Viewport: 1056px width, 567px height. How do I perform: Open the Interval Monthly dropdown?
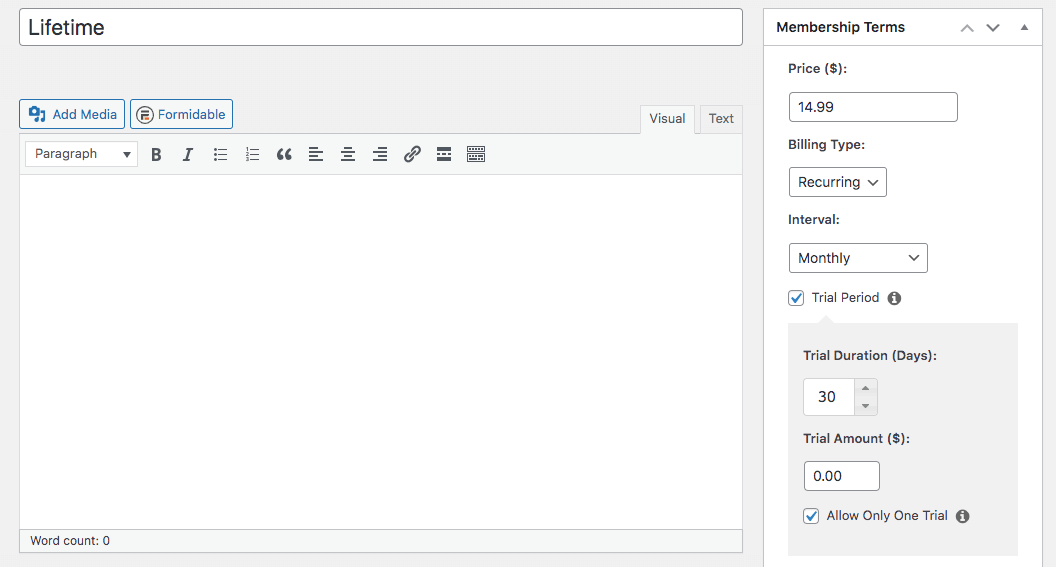(858, 258)
